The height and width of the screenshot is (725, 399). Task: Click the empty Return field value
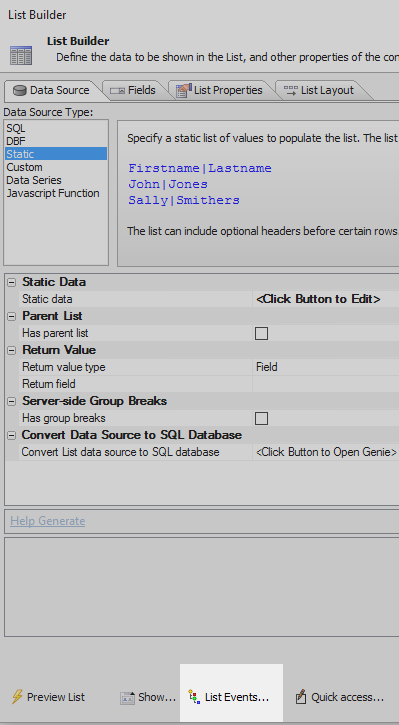pyautogui.click(x=326, y=384)
